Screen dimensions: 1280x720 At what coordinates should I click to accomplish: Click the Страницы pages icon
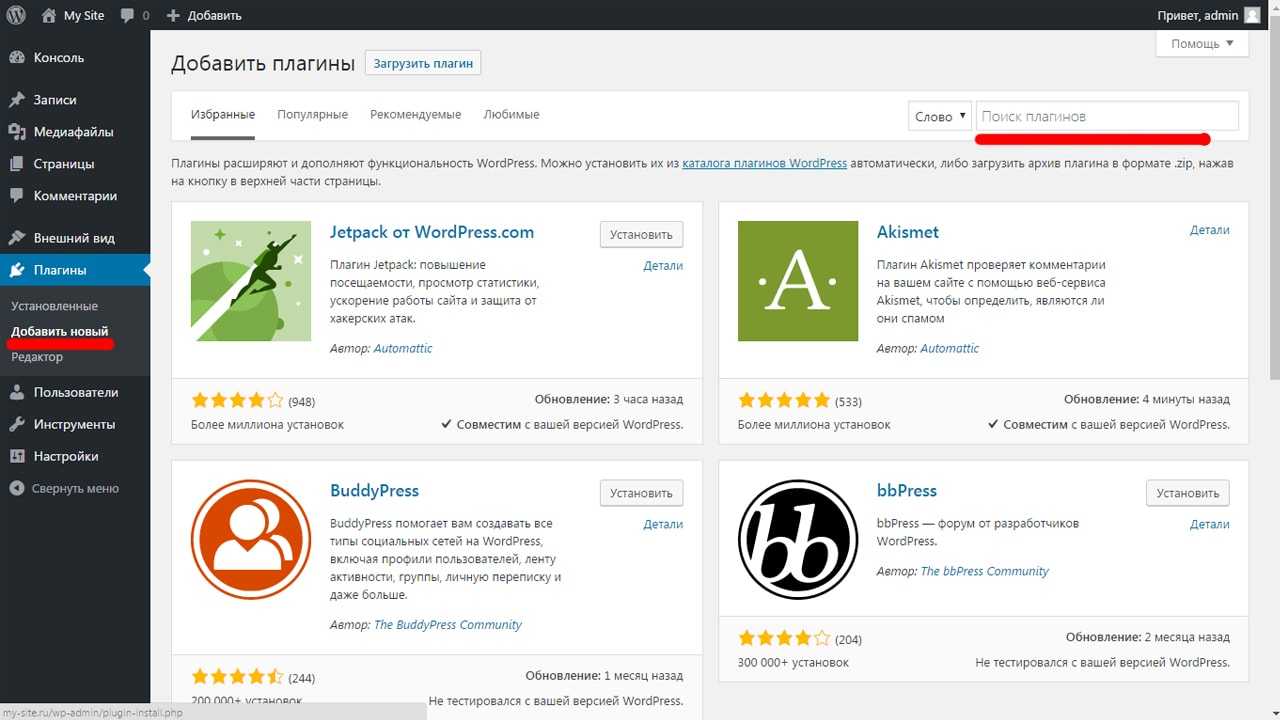point(17,164)
